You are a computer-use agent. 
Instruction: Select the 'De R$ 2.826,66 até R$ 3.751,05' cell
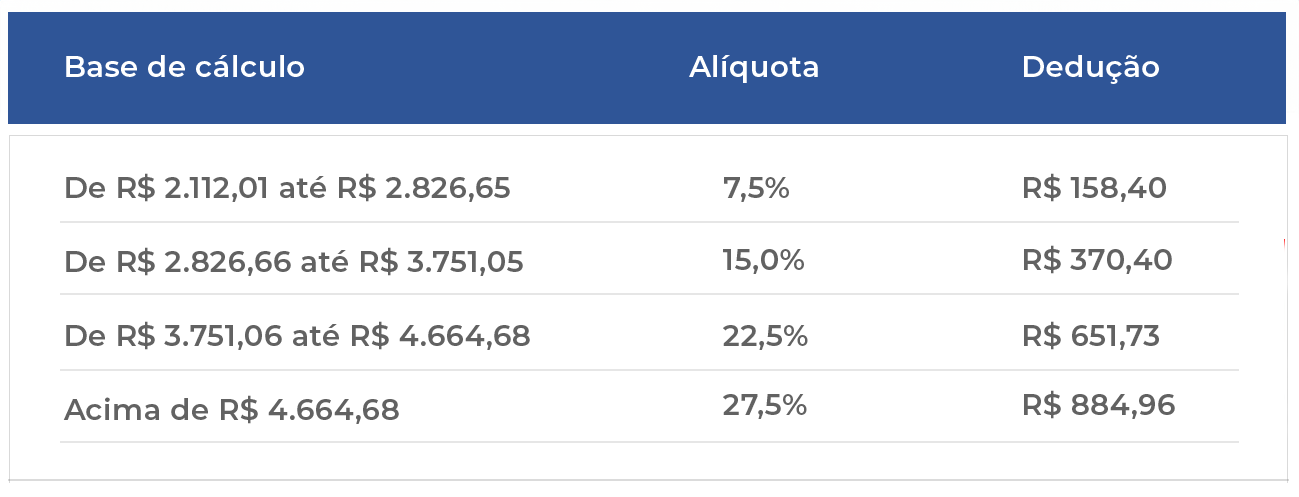(x=294, y=262)
